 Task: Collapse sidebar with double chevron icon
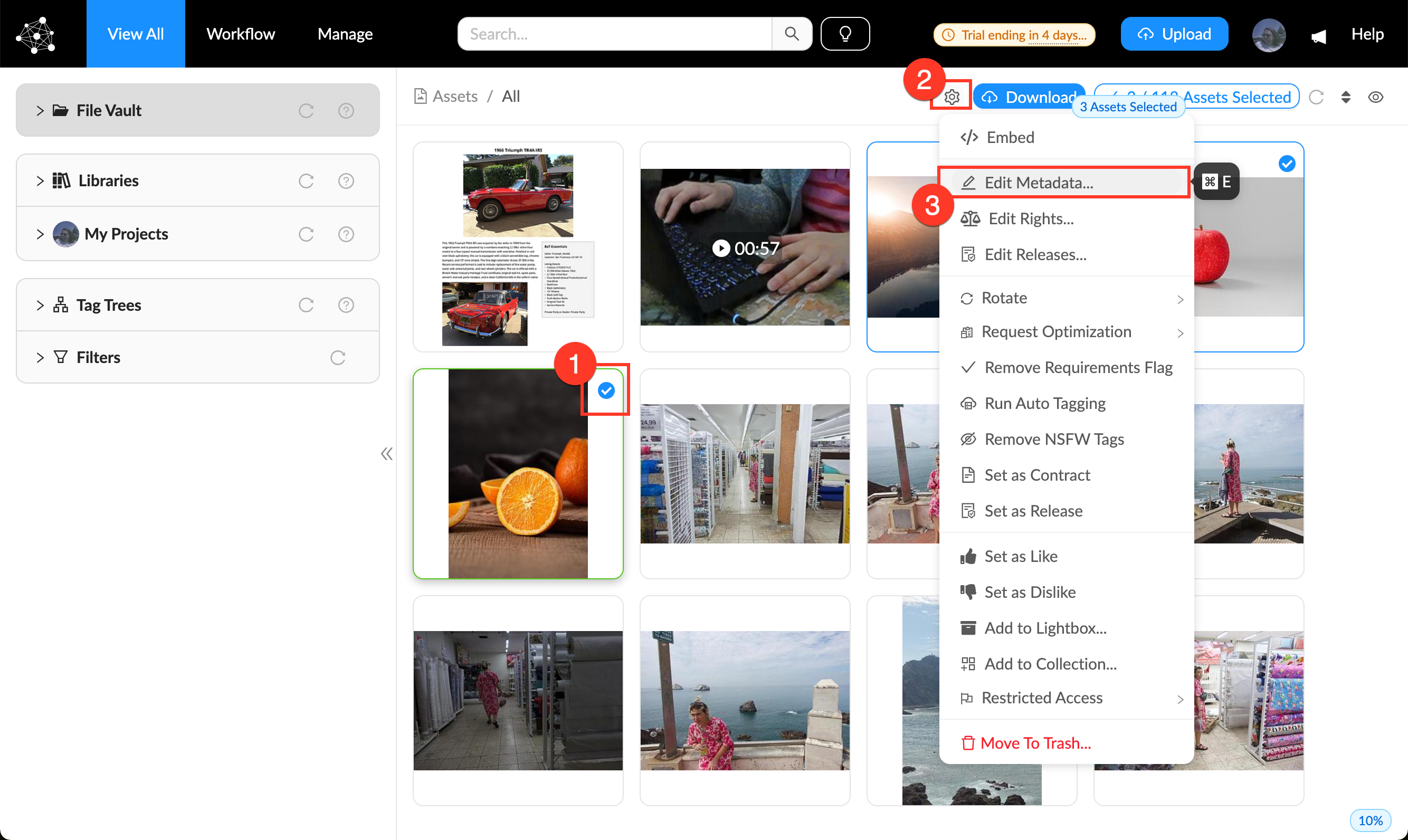[x=387, y=453]
